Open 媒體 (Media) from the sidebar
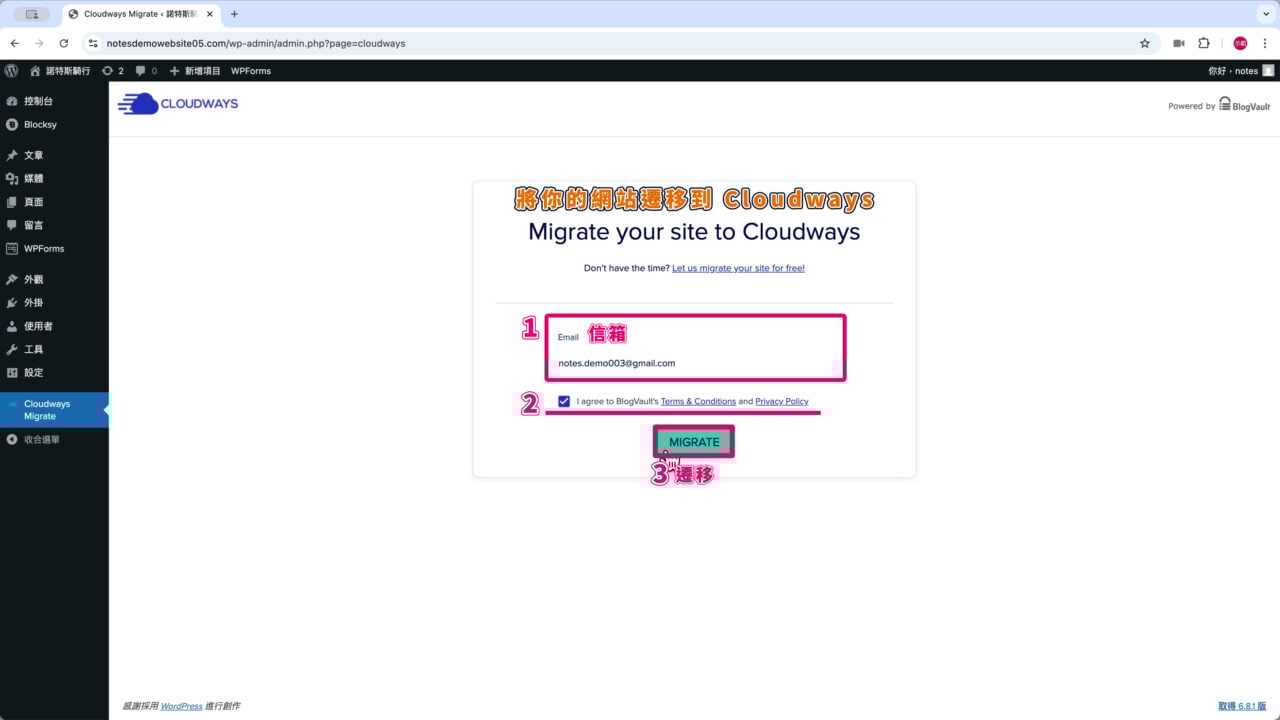1280x720 pixels. coord(34,178)
